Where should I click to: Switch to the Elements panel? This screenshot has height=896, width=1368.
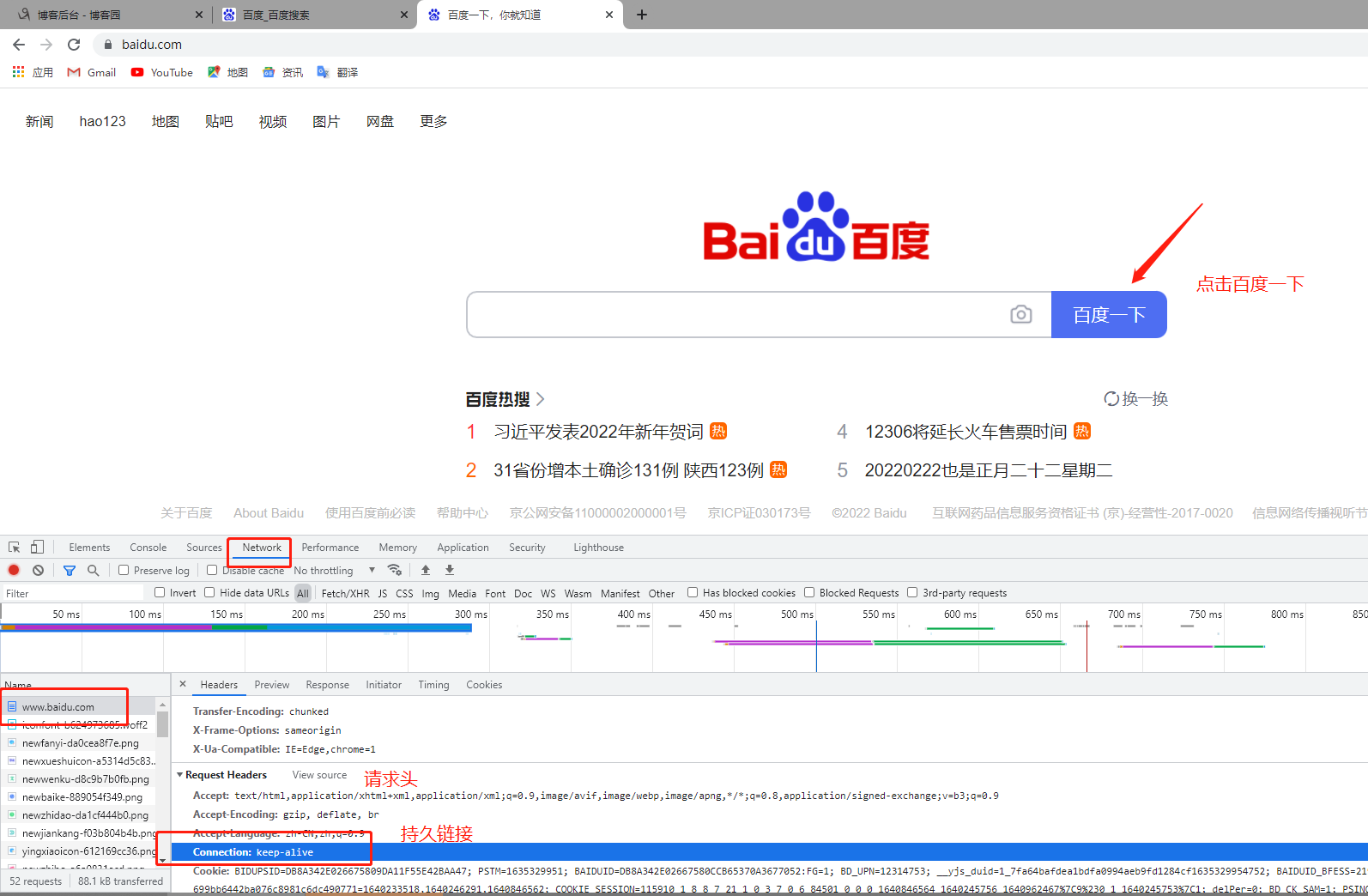(x=89, y=548)
